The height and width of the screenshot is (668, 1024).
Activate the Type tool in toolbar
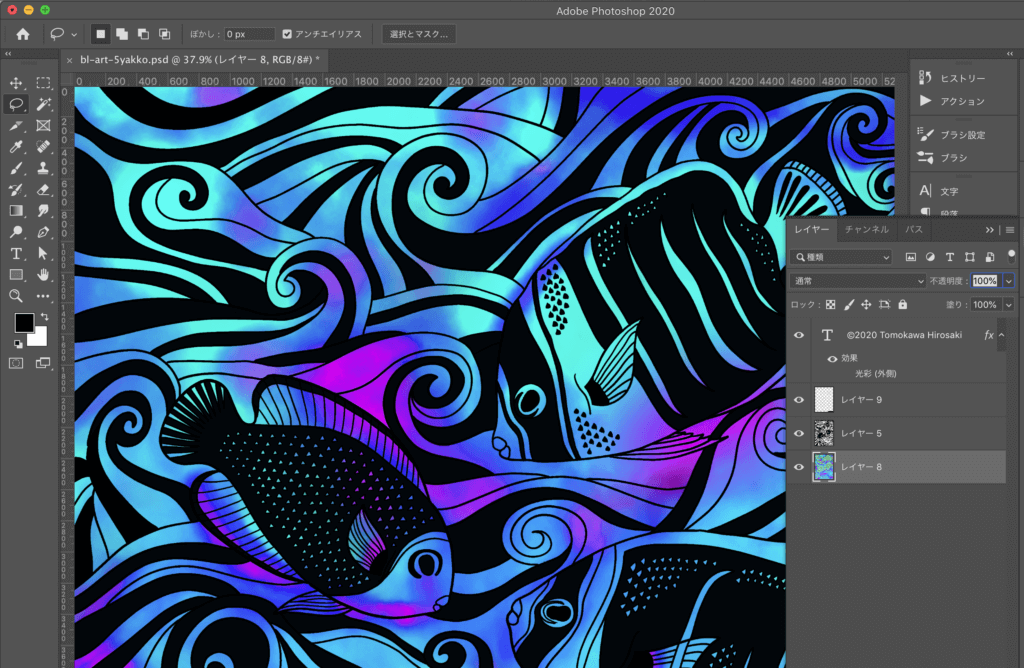16,254
